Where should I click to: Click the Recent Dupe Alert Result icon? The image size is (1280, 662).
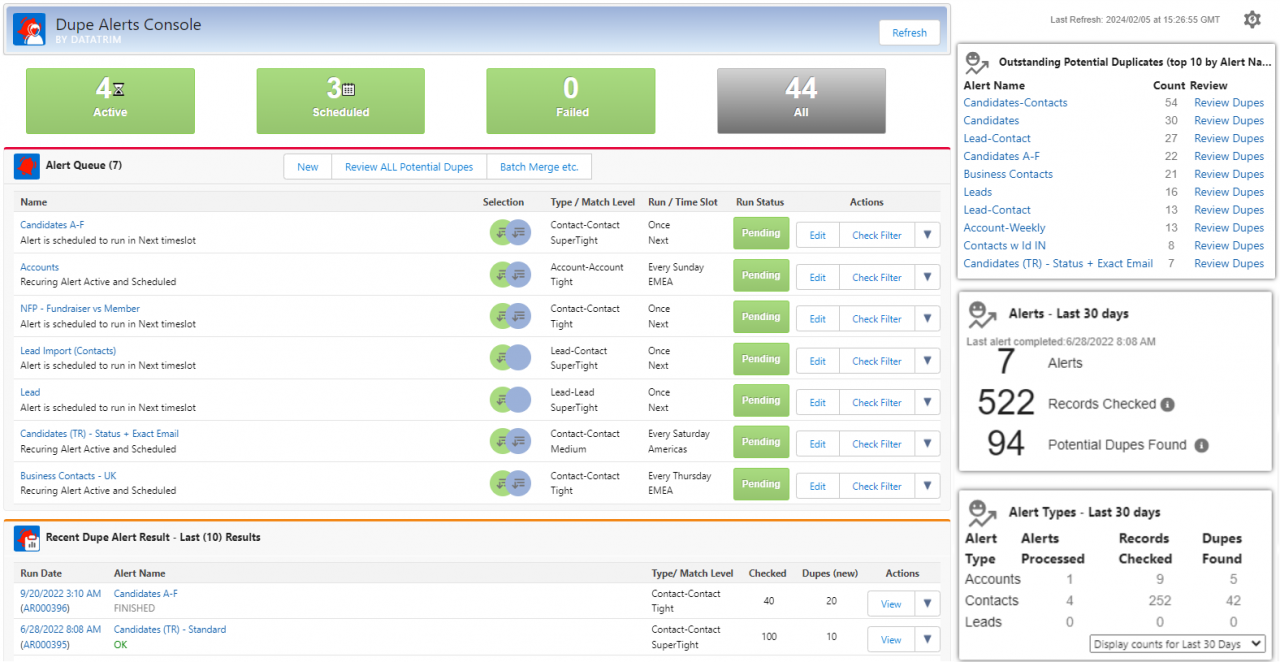click(x=27, y=538)
